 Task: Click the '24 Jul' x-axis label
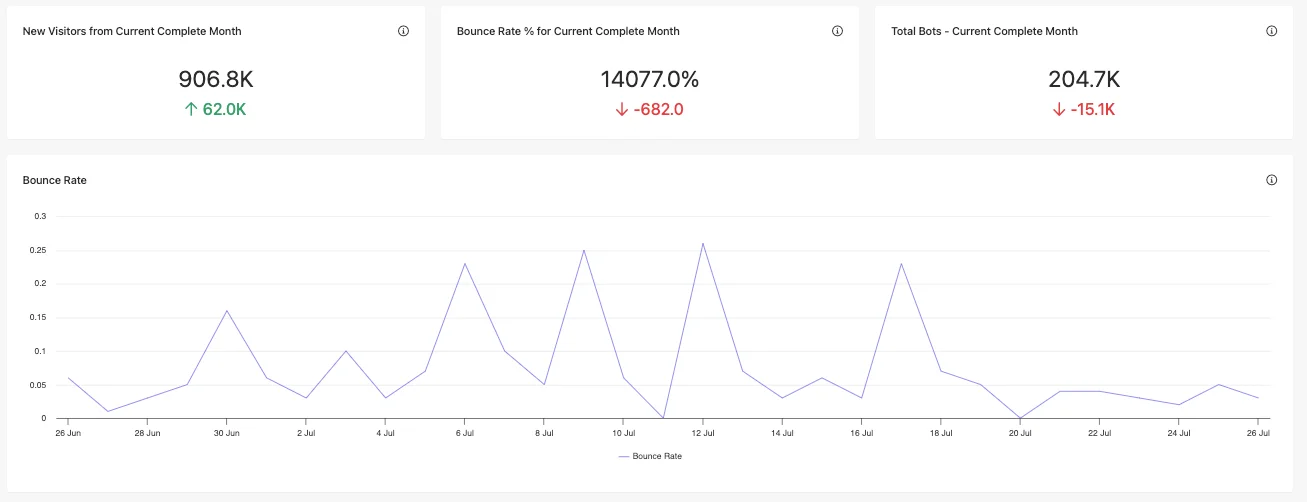(1179, 434)
